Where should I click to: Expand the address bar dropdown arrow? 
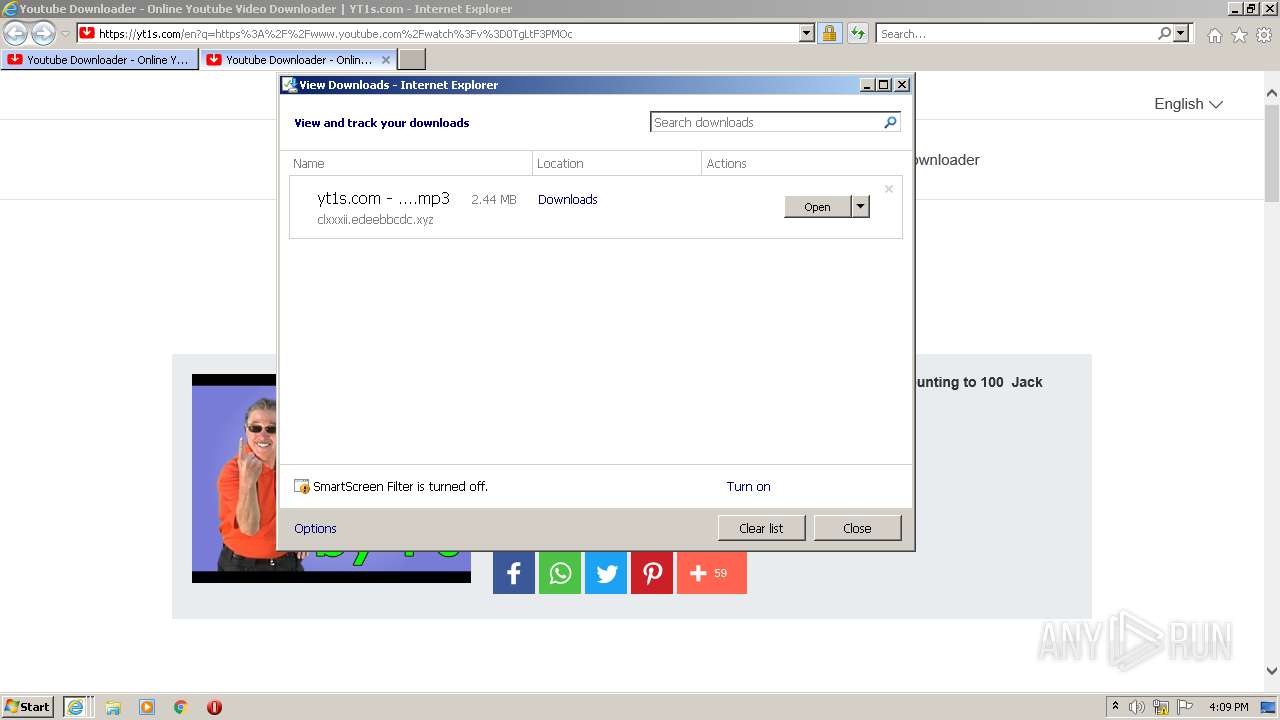807,33
